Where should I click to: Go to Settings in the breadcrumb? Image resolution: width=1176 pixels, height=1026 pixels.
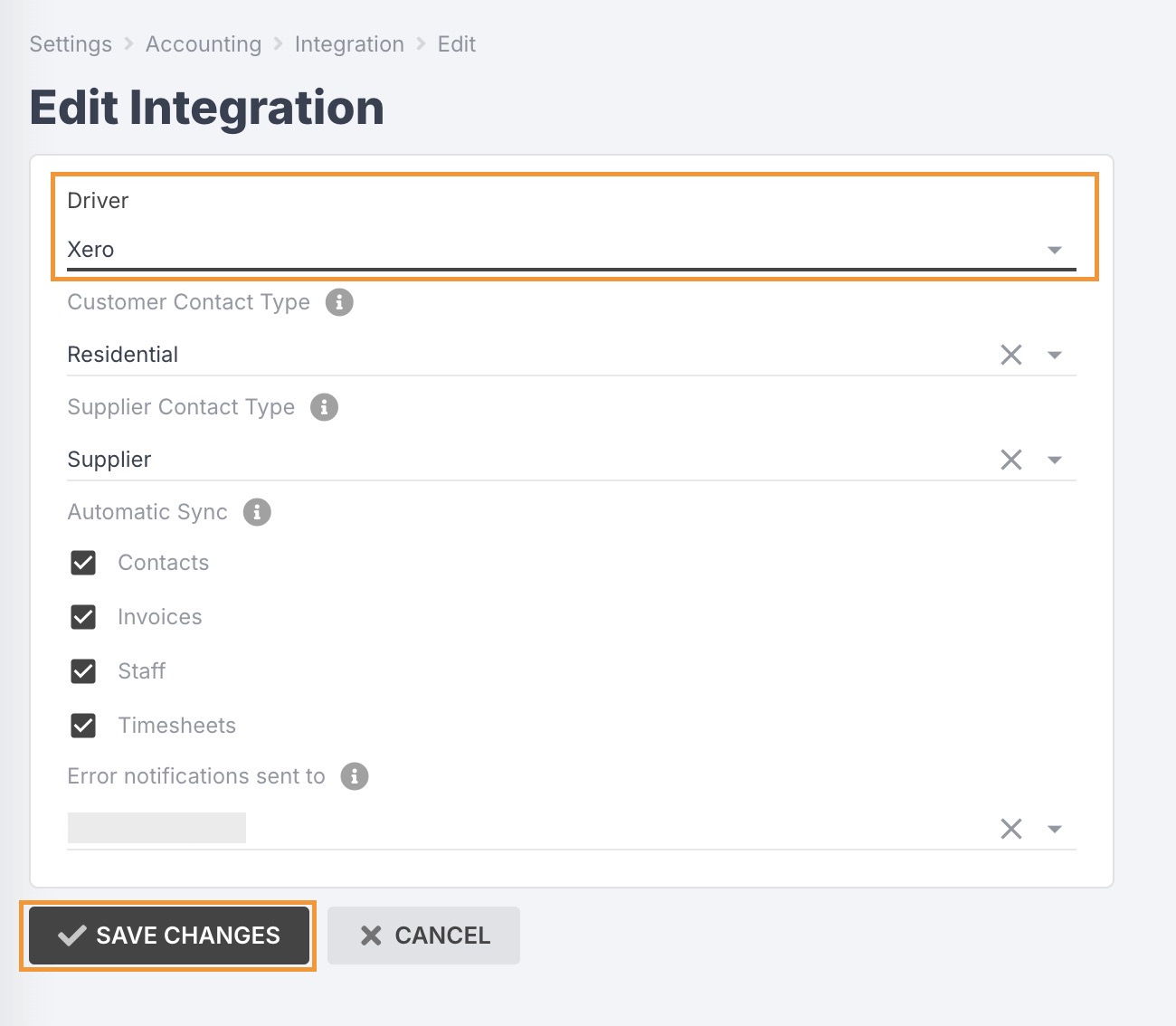[71, 44]
